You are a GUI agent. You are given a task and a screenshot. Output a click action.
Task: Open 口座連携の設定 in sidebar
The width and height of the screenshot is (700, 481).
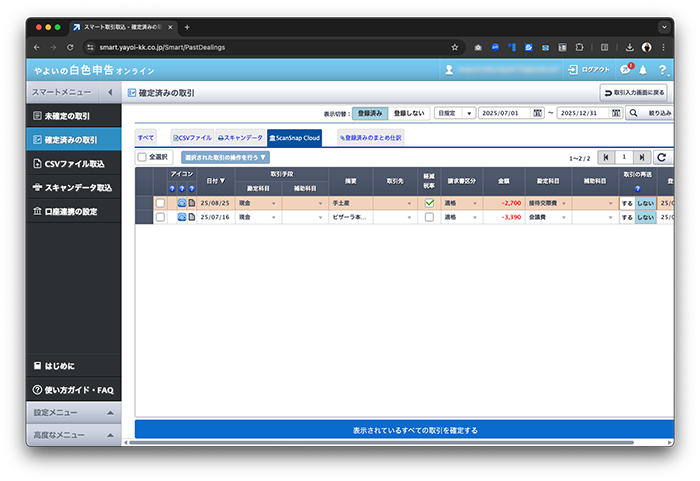74,211
